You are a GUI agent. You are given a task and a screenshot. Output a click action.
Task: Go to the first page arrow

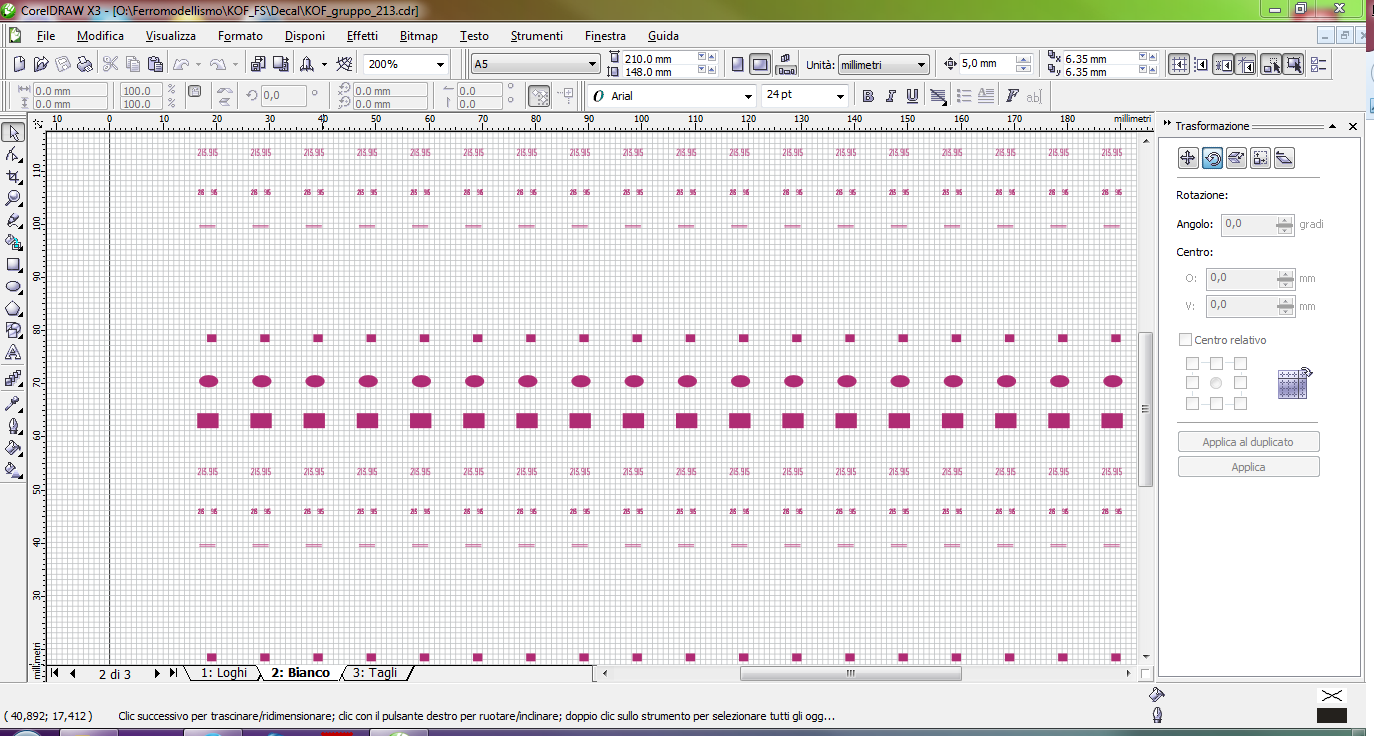coord(55,673)
